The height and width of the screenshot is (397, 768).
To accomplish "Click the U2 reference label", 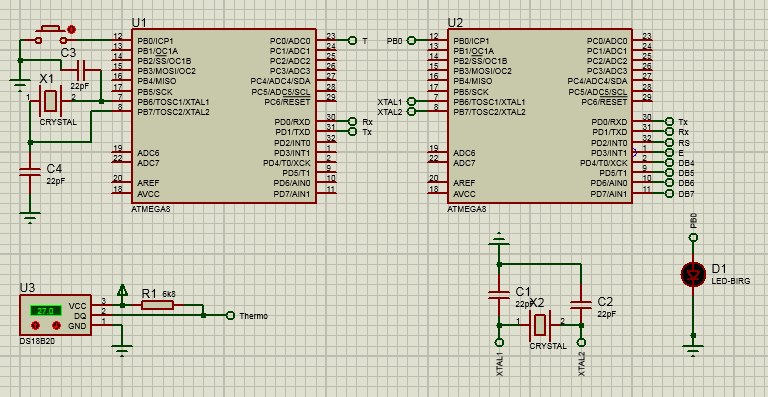I will (x=455, y=23).
